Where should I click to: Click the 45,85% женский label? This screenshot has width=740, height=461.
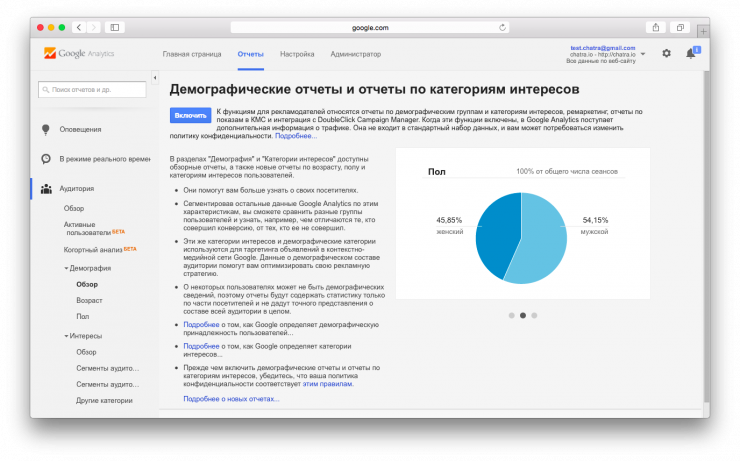click(x=449, y=226)
